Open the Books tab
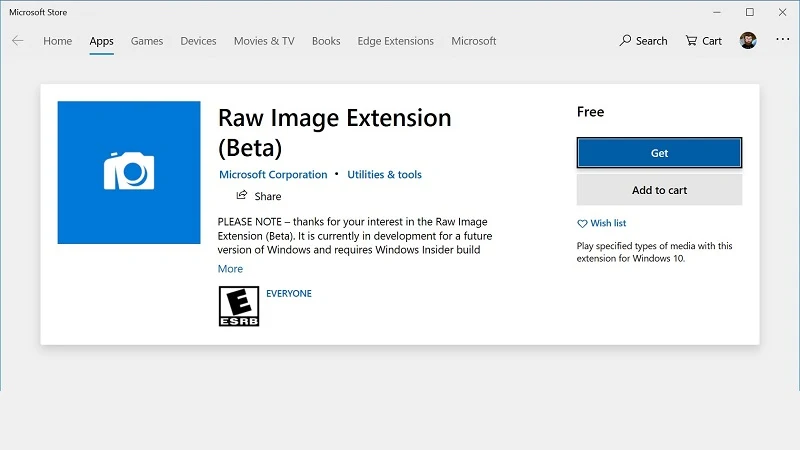The width and height of the screenshot is (800, 450). coord(326,41)
